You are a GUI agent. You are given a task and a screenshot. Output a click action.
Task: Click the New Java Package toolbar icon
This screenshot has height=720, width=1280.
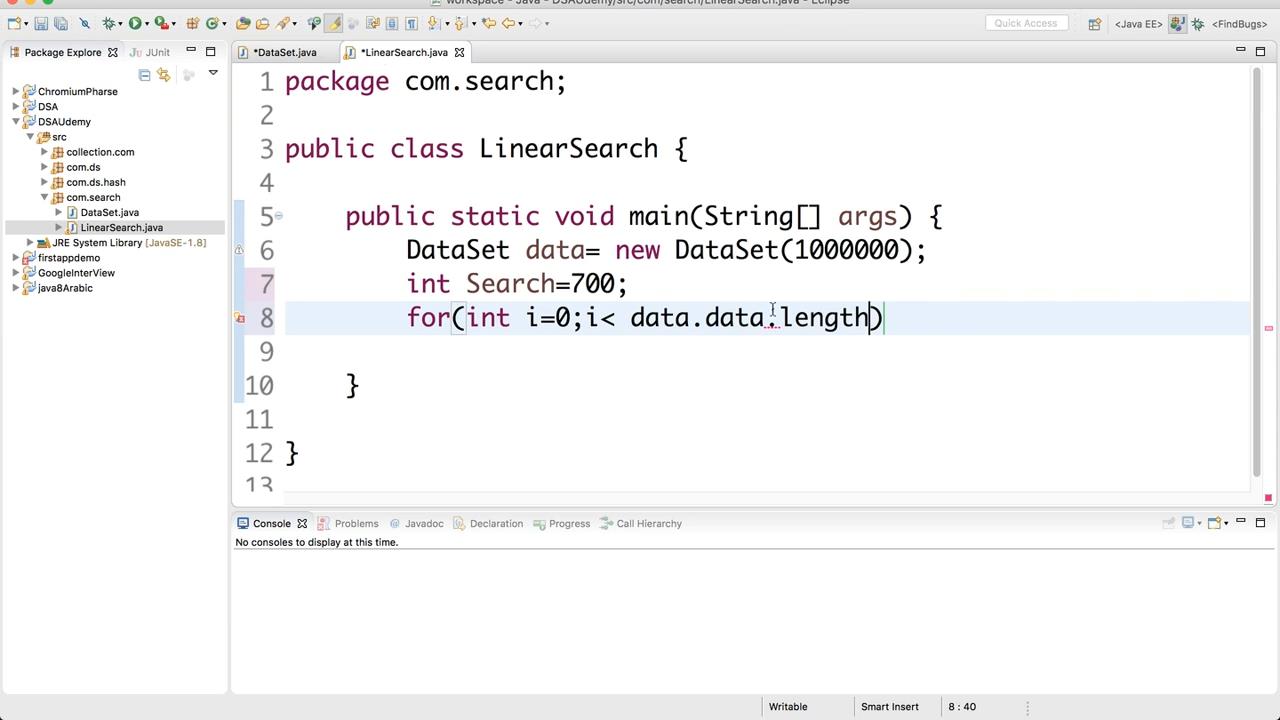coord(192,23)
